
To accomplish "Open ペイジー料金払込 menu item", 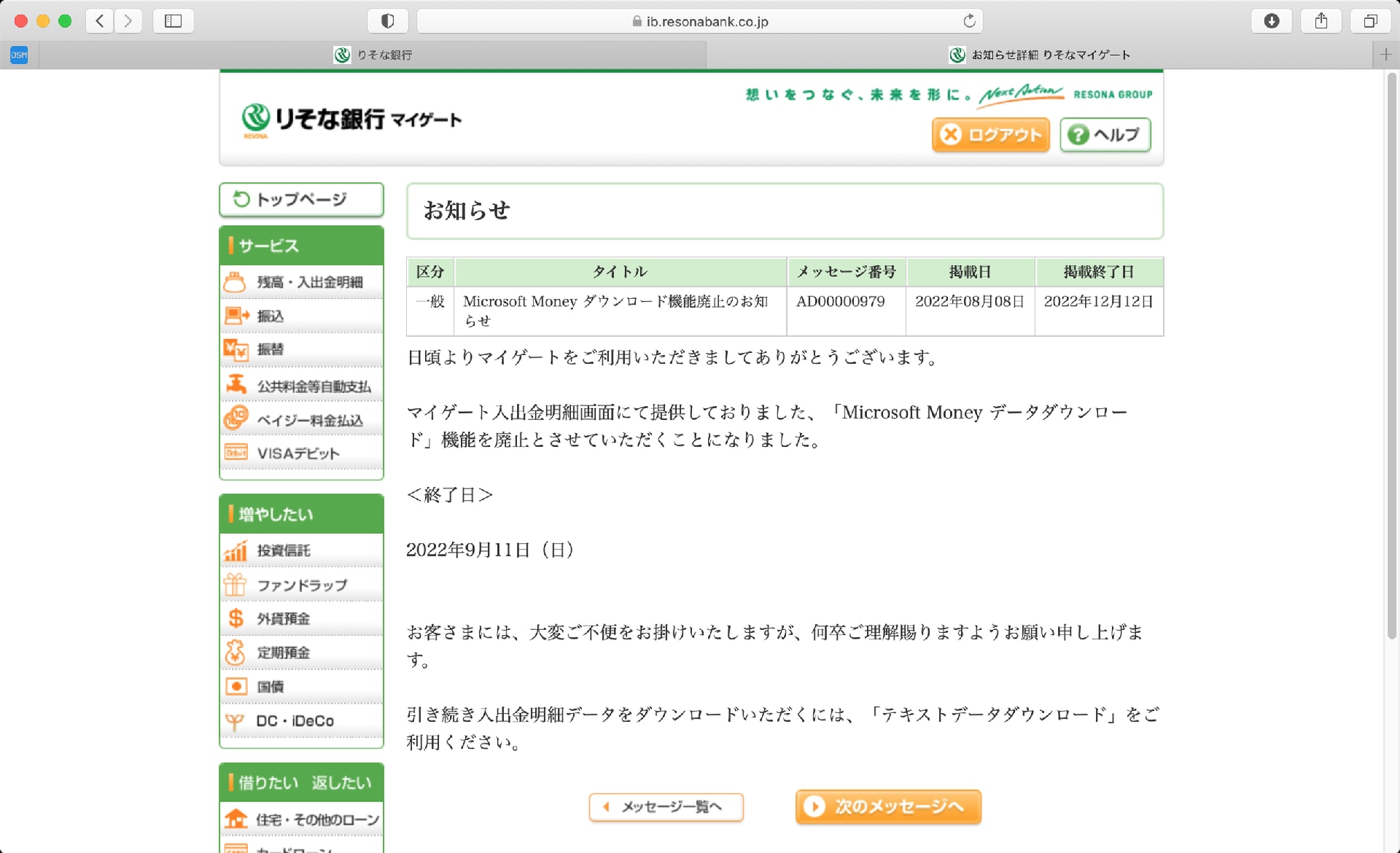I will pyautogui.click(x=301, y=420).
